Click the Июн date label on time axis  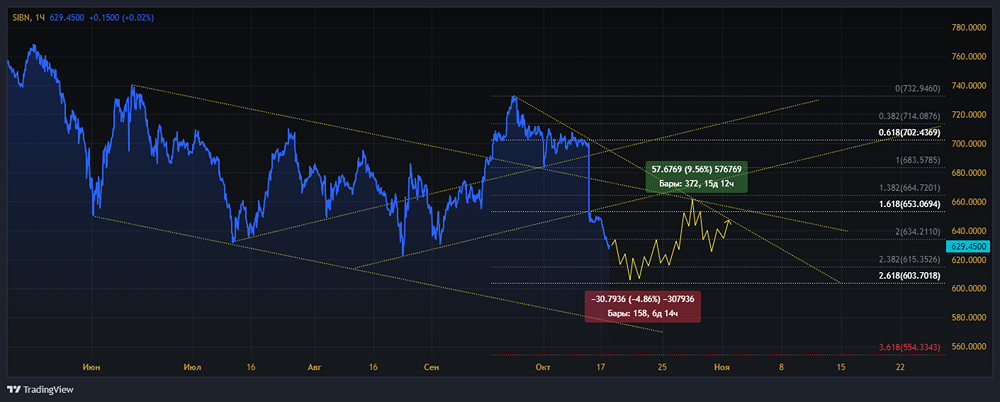pyautogui.click(x=92, y=367)
